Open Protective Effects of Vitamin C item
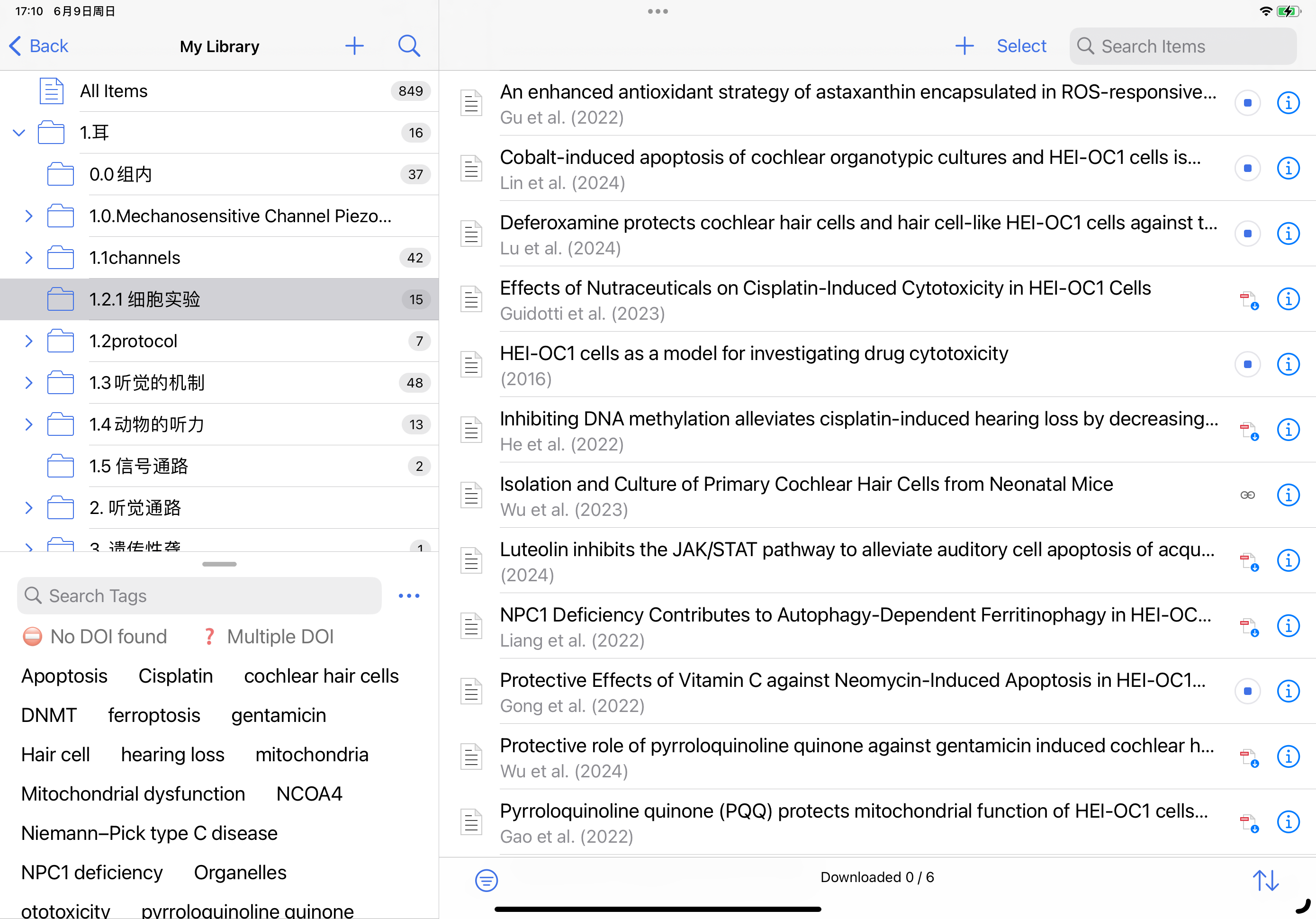Screen dimensions: 1316x919 (x=877, y=692)
